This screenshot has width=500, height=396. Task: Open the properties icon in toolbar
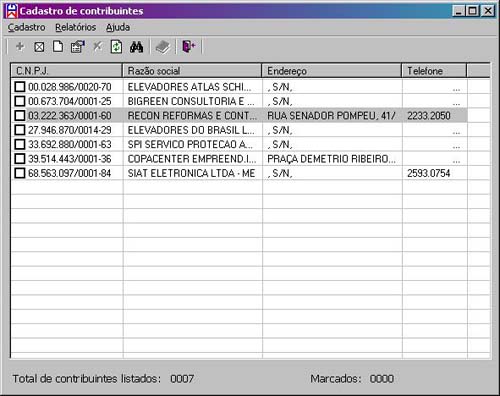[x=78, y=47]
